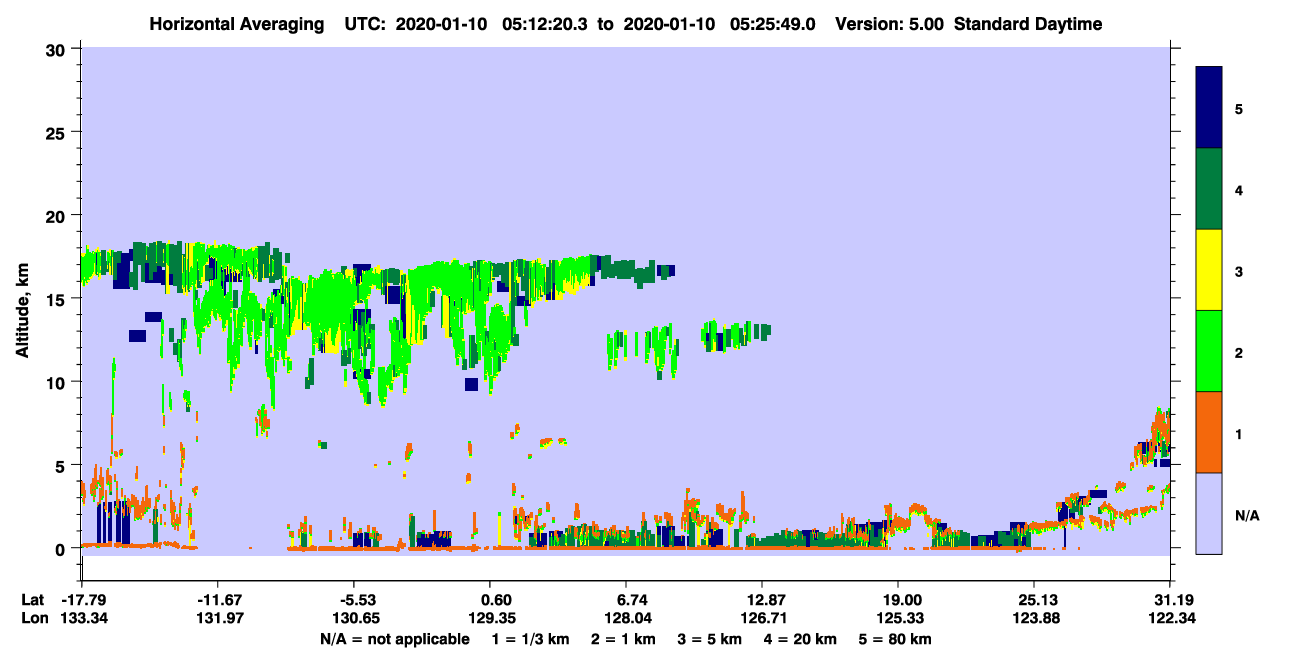Click longitude value 130.65
Image resolution: width=1300 pixels, height=667 pixels.
pyautogui.click(x=354, y=618)
